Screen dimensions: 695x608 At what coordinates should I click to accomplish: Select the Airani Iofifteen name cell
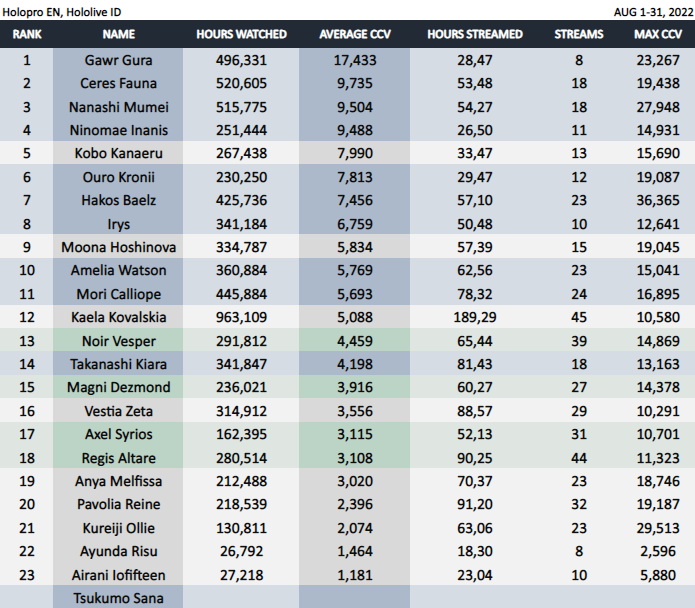pos(118,575)
